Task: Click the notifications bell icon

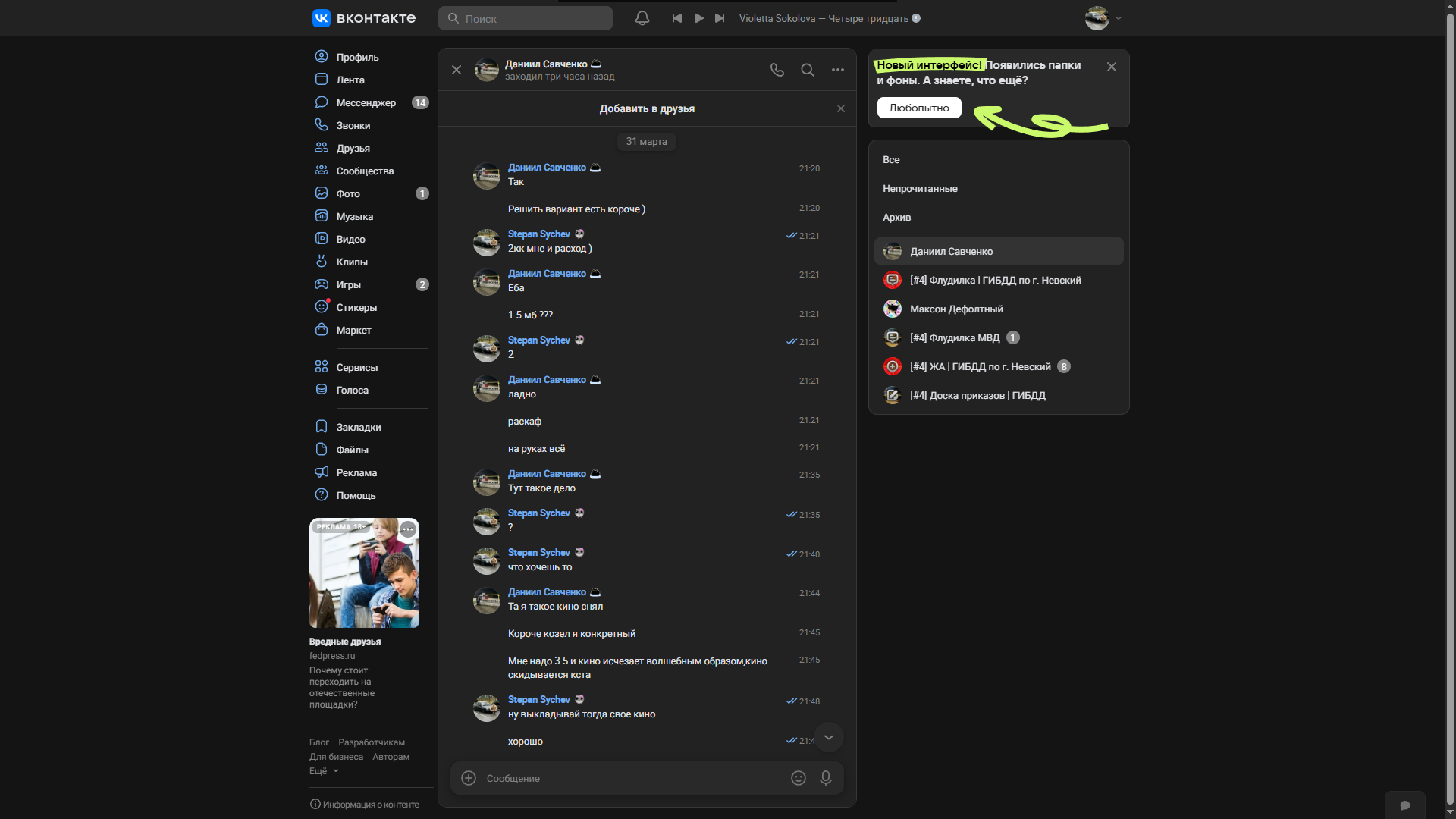Action: click(x=642, y=18)
